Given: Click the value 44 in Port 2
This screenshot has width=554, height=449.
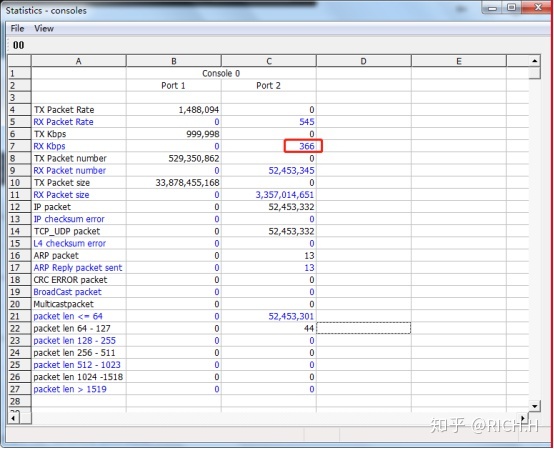Looking at the screenshot, I should [x=309, y=329].
